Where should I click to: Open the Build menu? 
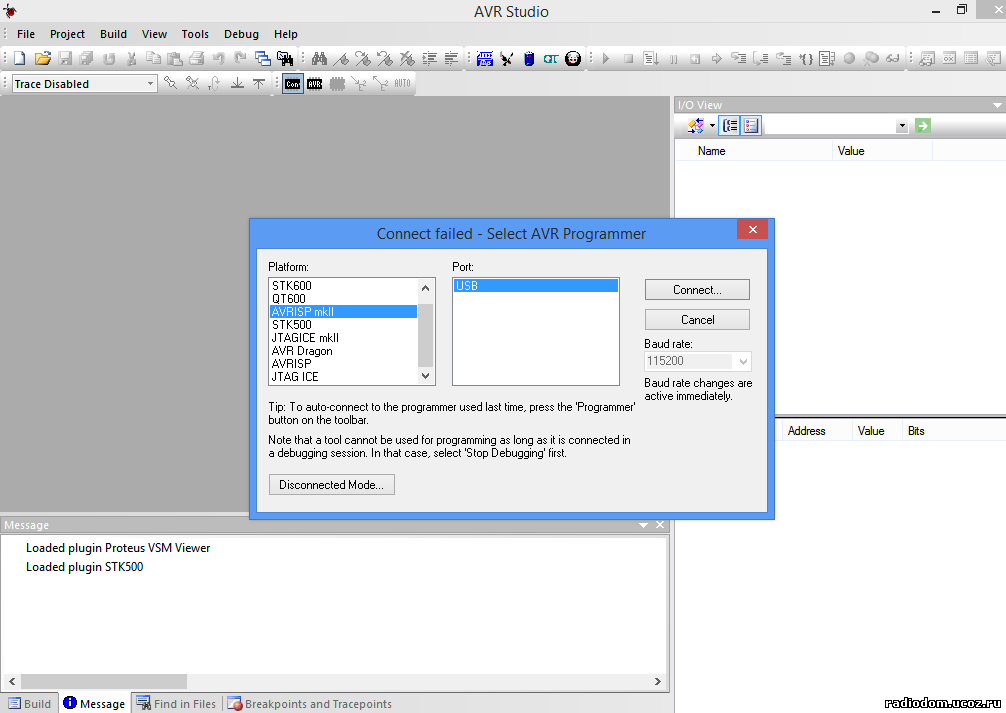point(114,34)
